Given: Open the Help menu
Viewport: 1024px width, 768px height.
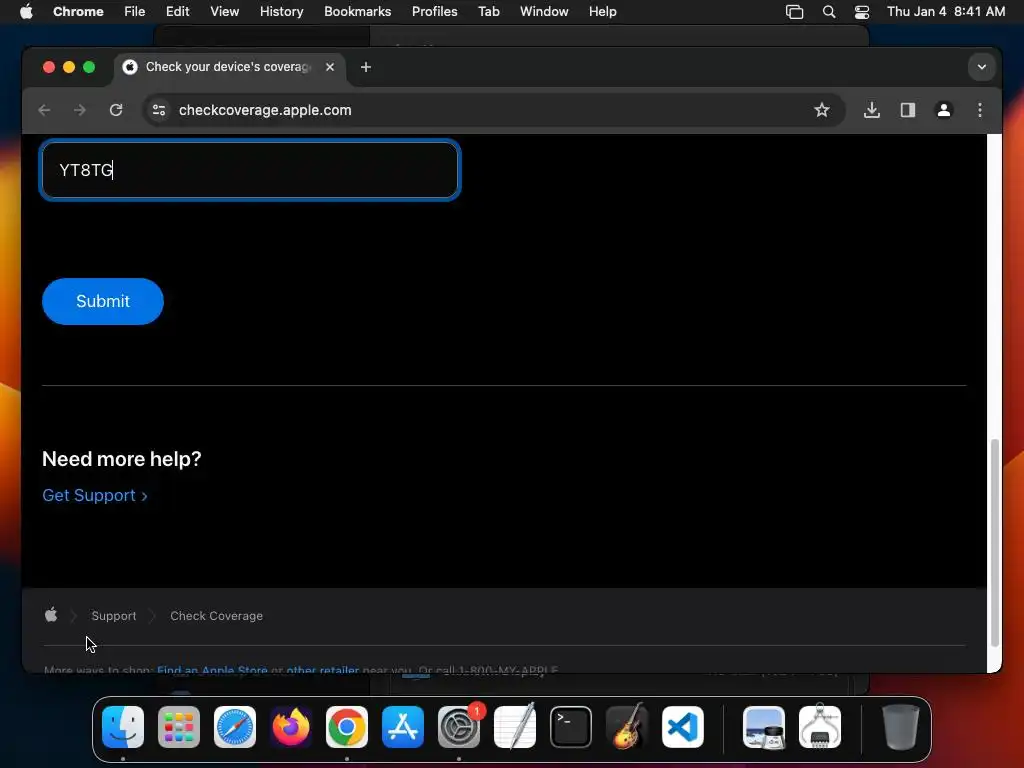Looking at the screenshot, I should click(x=602, y=12).
